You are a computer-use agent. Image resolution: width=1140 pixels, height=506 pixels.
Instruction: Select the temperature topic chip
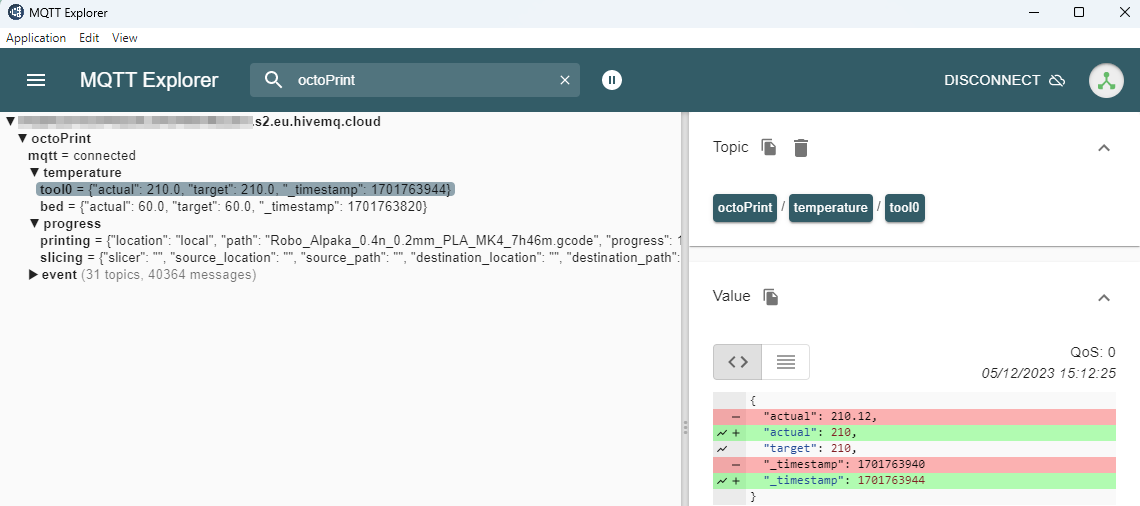click(x=830, y=208)
